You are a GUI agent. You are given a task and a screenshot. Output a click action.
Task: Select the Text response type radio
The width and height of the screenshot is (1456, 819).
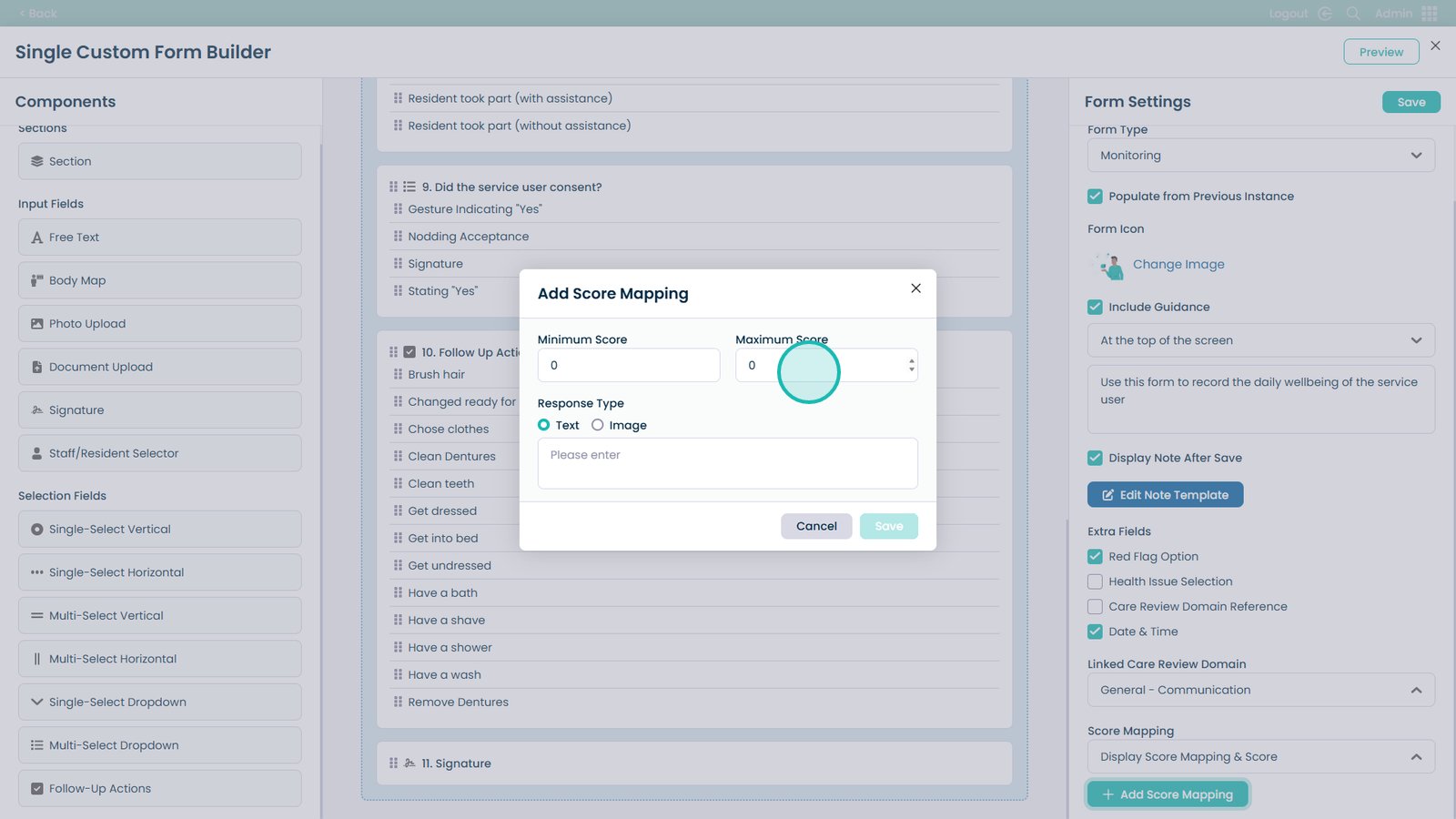tap(543, 425)
